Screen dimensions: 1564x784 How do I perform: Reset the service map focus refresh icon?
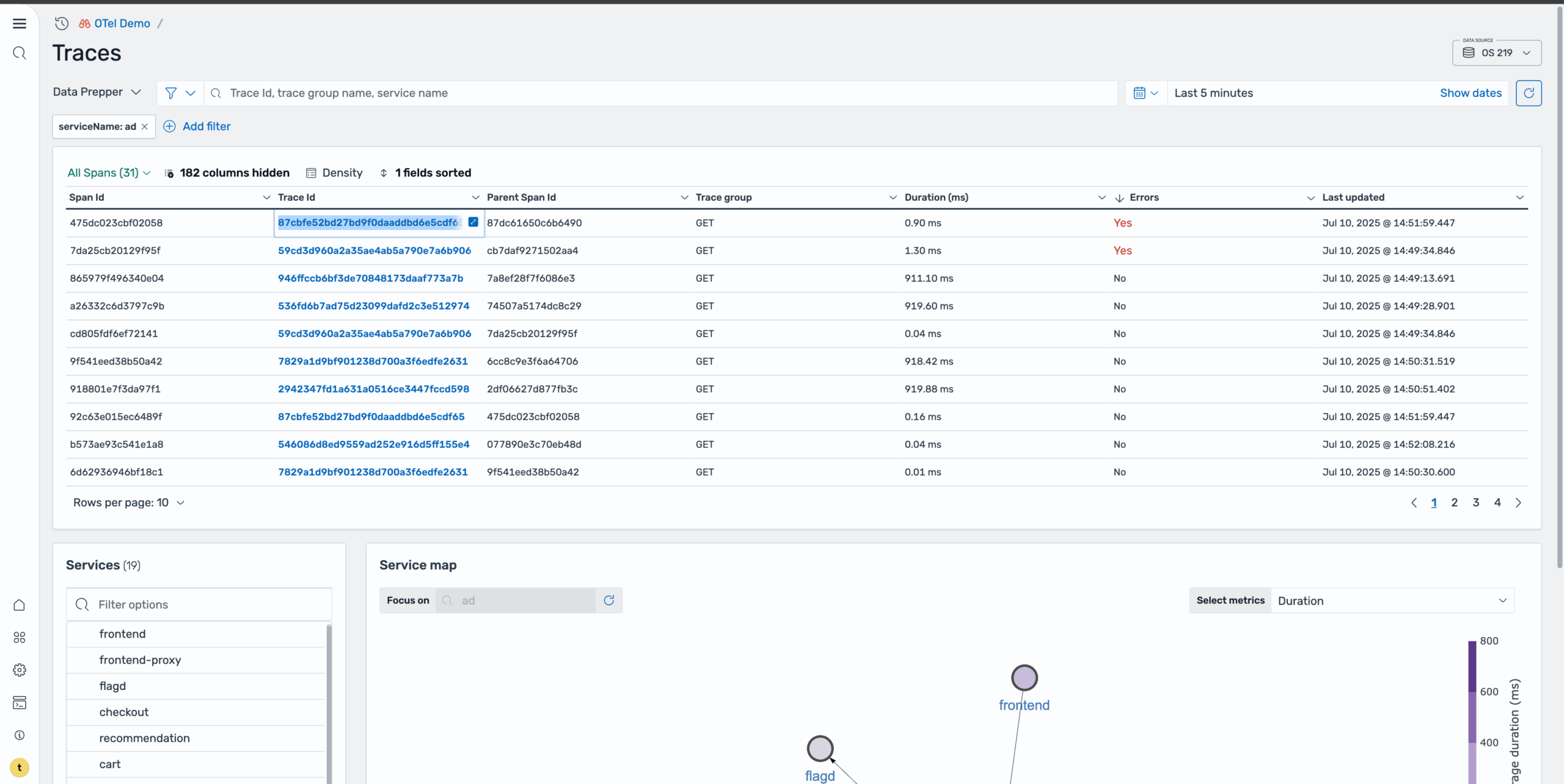coord(608,600)
